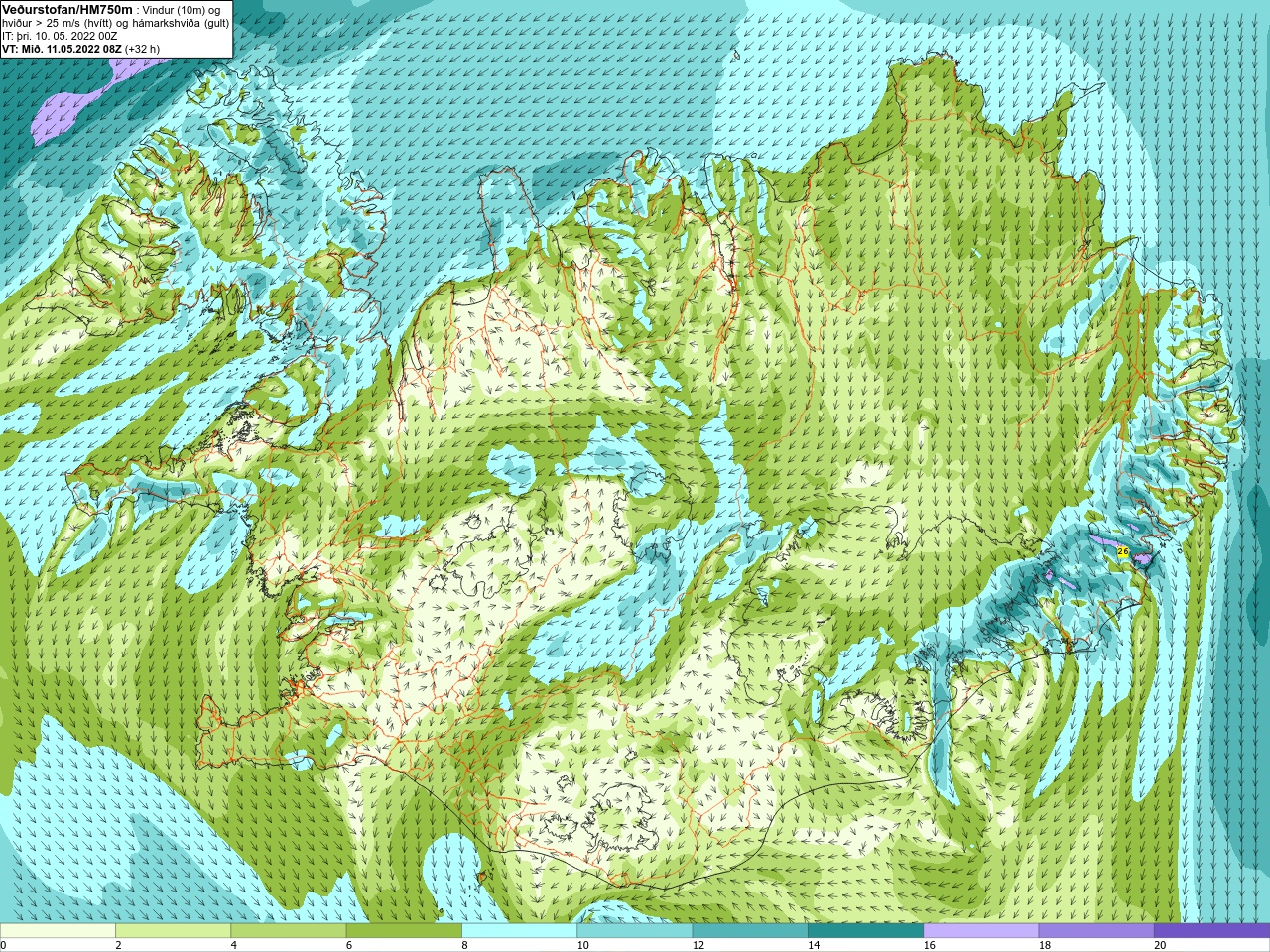Click the pale cyan 8–10 legend swatch
This screenshot has width=1270, height=952.
(519, 931)
